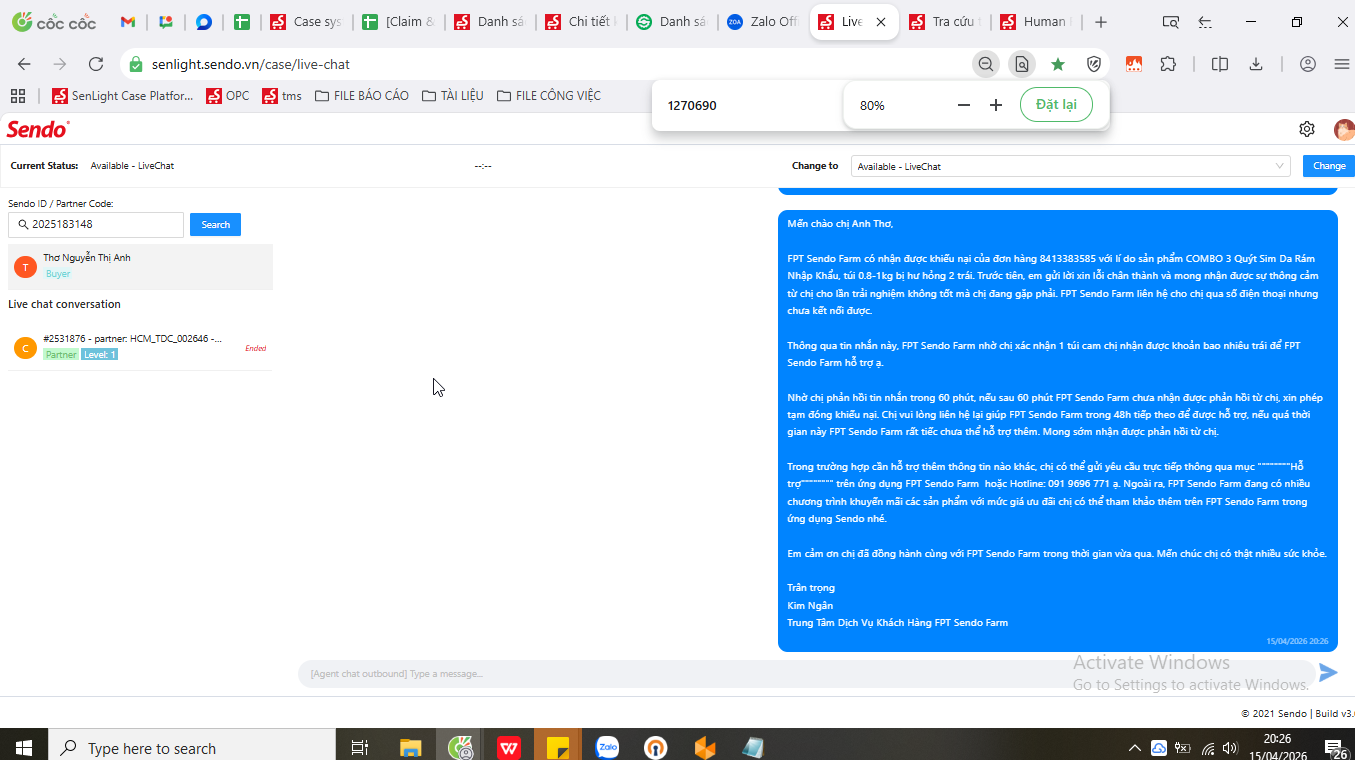This screenshot has height=760, width=1355.
Task: Click the red Ended status label
Action: [x=255, y=348]
